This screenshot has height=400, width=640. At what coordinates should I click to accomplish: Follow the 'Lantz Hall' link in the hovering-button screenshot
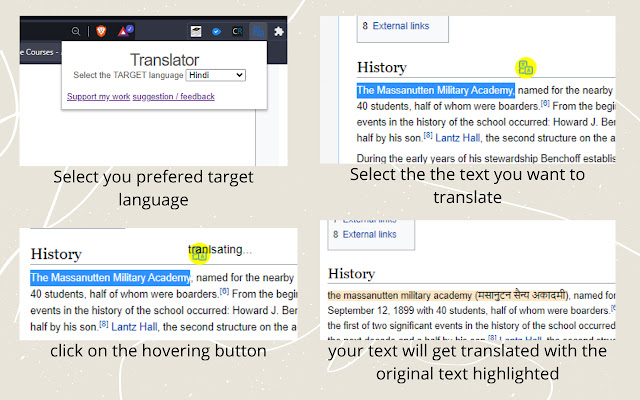(x=134, y=327)
